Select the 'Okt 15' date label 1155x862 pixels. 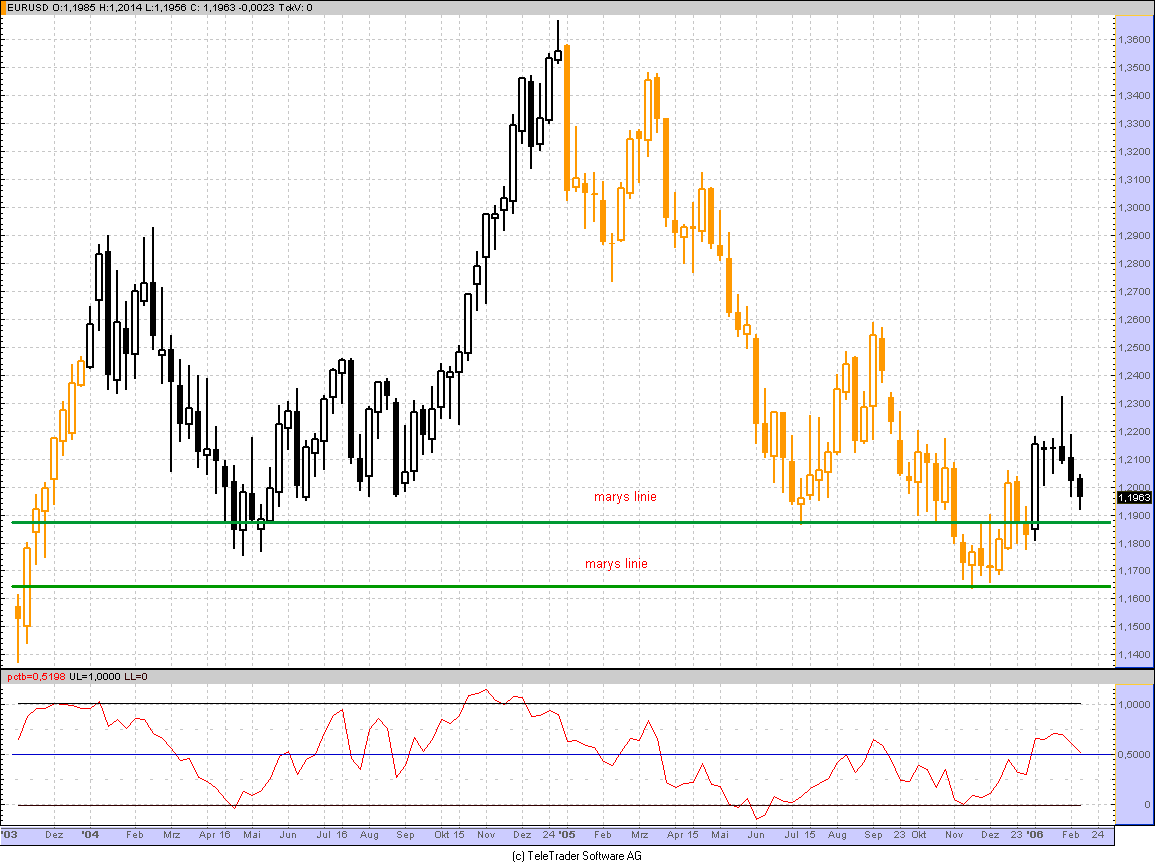click(x=450, y=834)
